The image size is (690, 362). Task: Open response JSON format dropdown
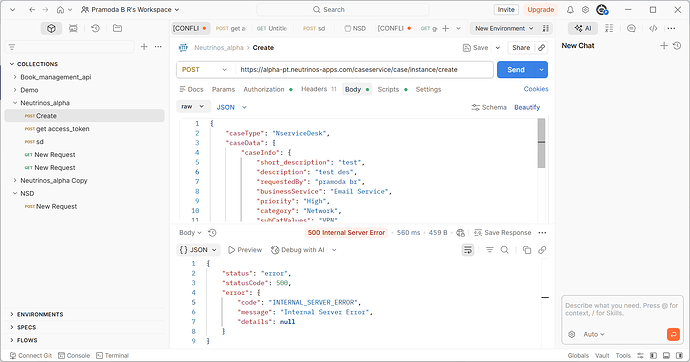(x=198, y=250)
